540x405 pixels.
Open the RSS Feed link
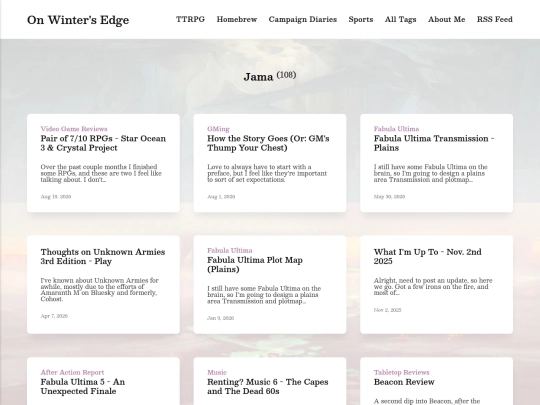tap(495, 19)
